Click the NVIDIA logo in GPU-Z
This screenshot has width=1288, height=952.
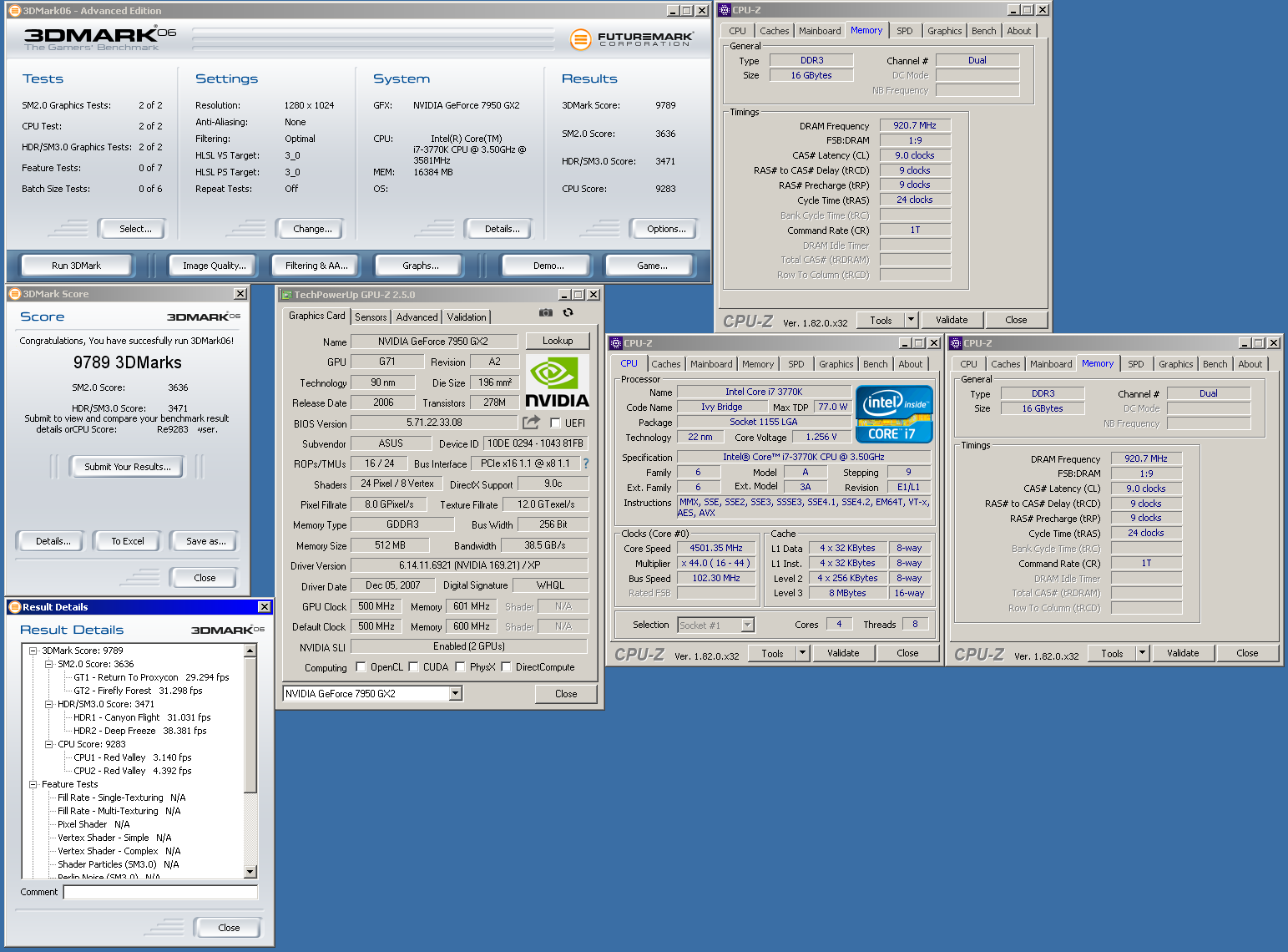pyautogui.click(x=557, y=382)
